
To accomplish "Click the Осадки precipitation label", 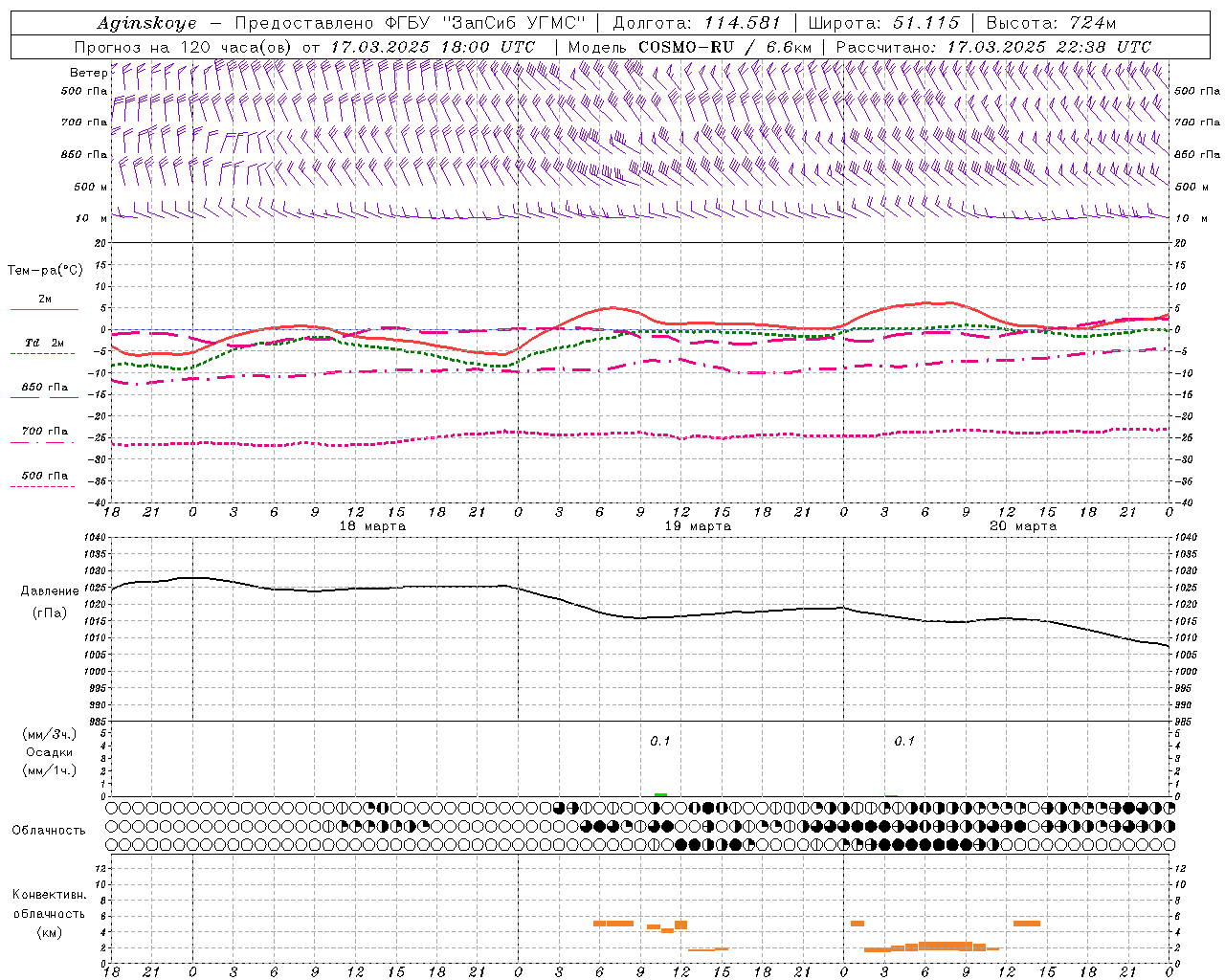I will point(50,752).
